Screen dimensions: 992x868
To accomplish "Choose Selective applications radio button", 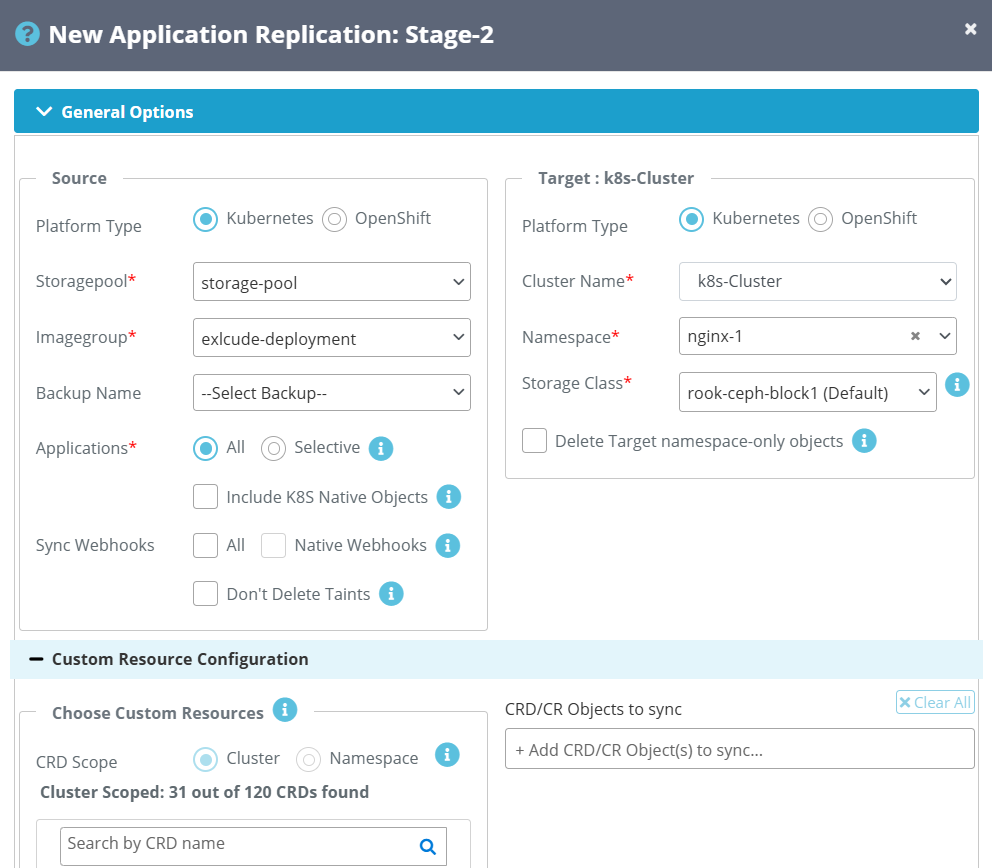I will 273,449.
